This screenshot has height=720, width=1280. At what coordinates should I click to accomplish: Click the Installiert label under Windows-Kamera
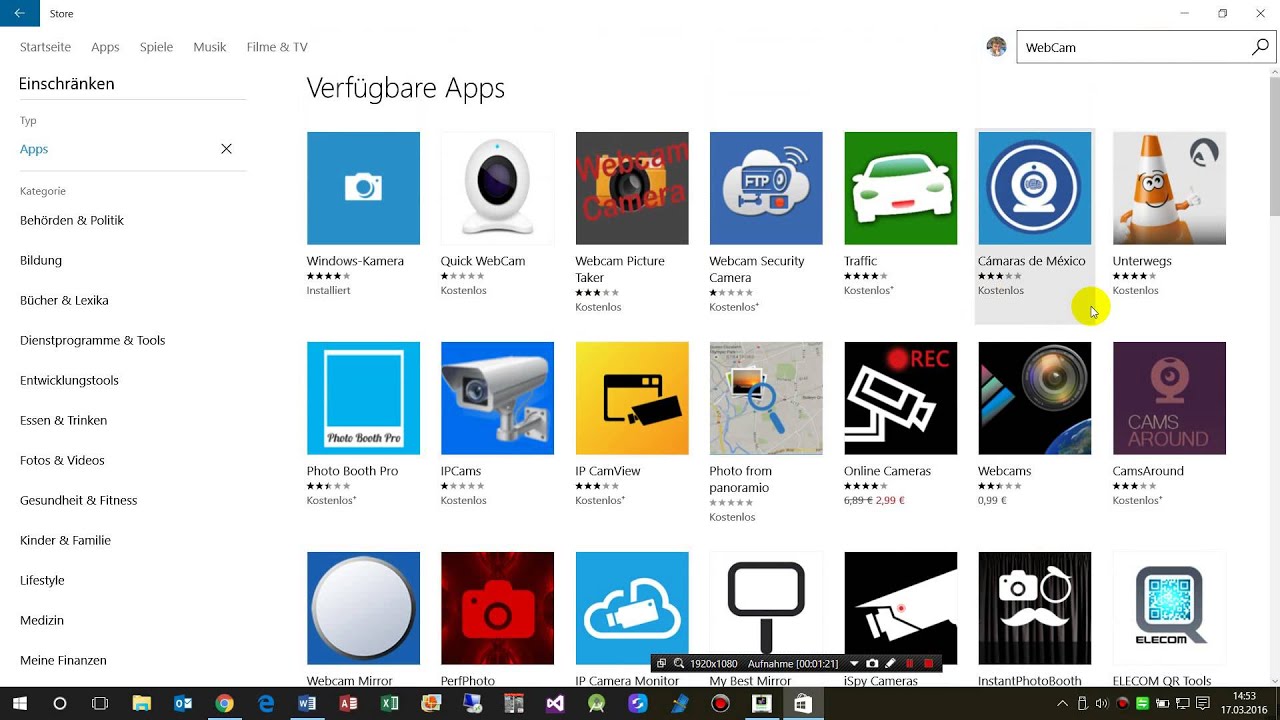click(x=328, y=290)
